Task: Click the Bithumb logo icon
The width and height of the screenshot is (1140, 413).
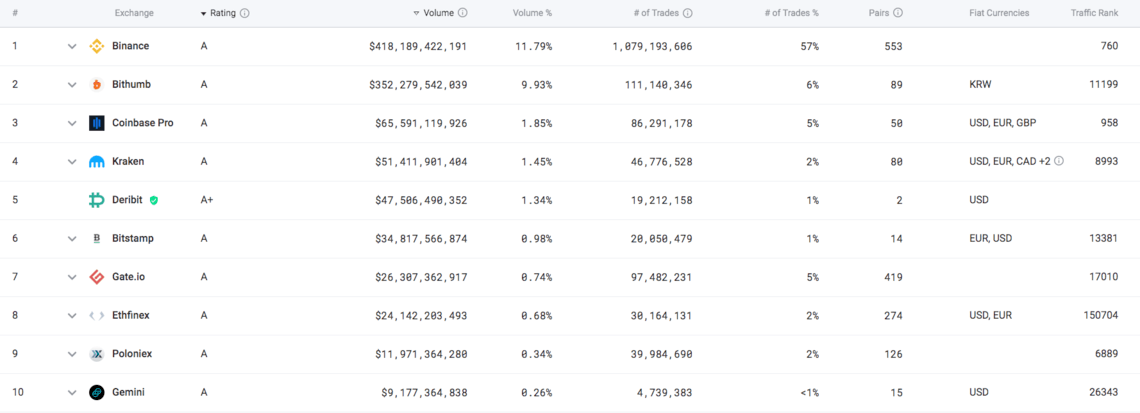Action: (x=97, y=84)
